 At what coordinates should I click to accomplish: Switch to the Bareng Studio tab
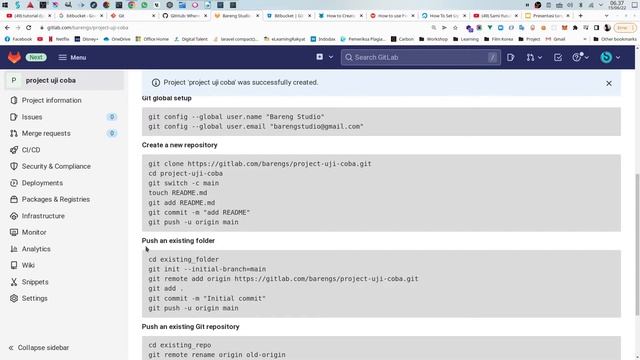pyautogui.click(x=236, y=16)
